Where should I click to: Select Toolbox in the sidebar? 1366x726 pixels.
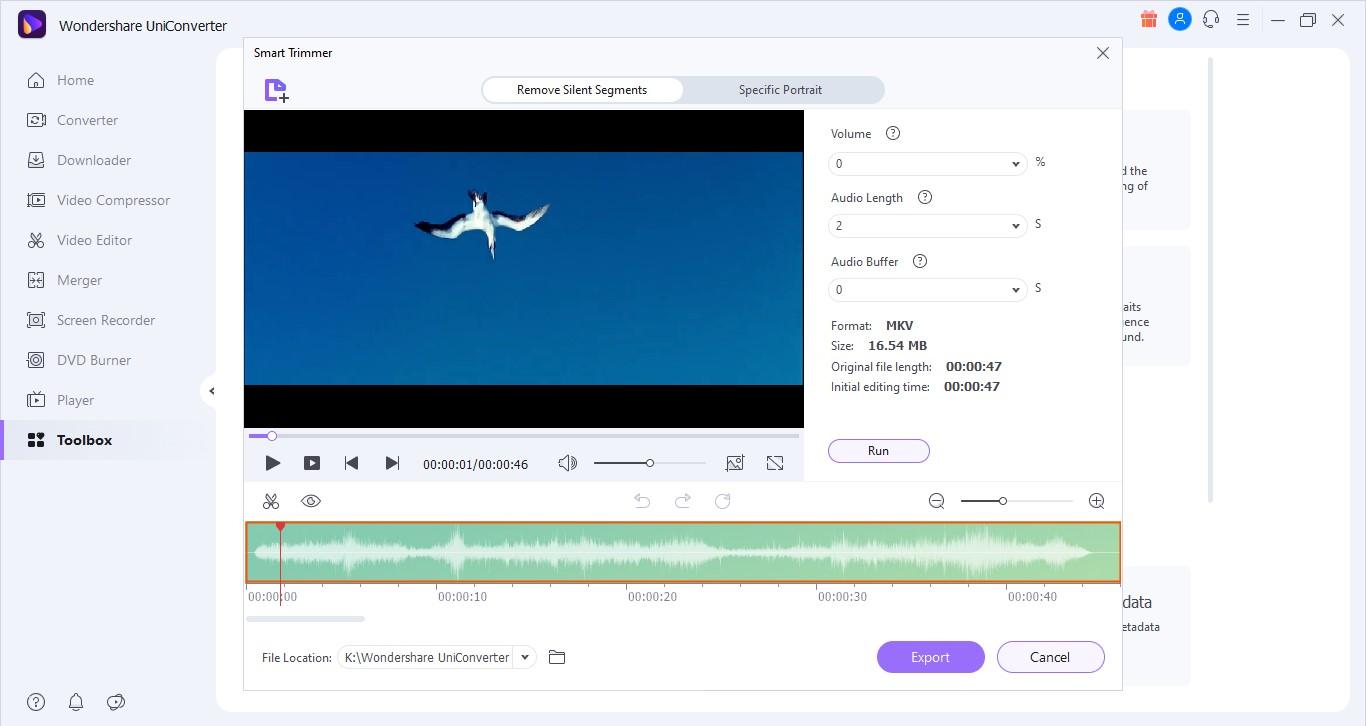[x=84, y=440]
